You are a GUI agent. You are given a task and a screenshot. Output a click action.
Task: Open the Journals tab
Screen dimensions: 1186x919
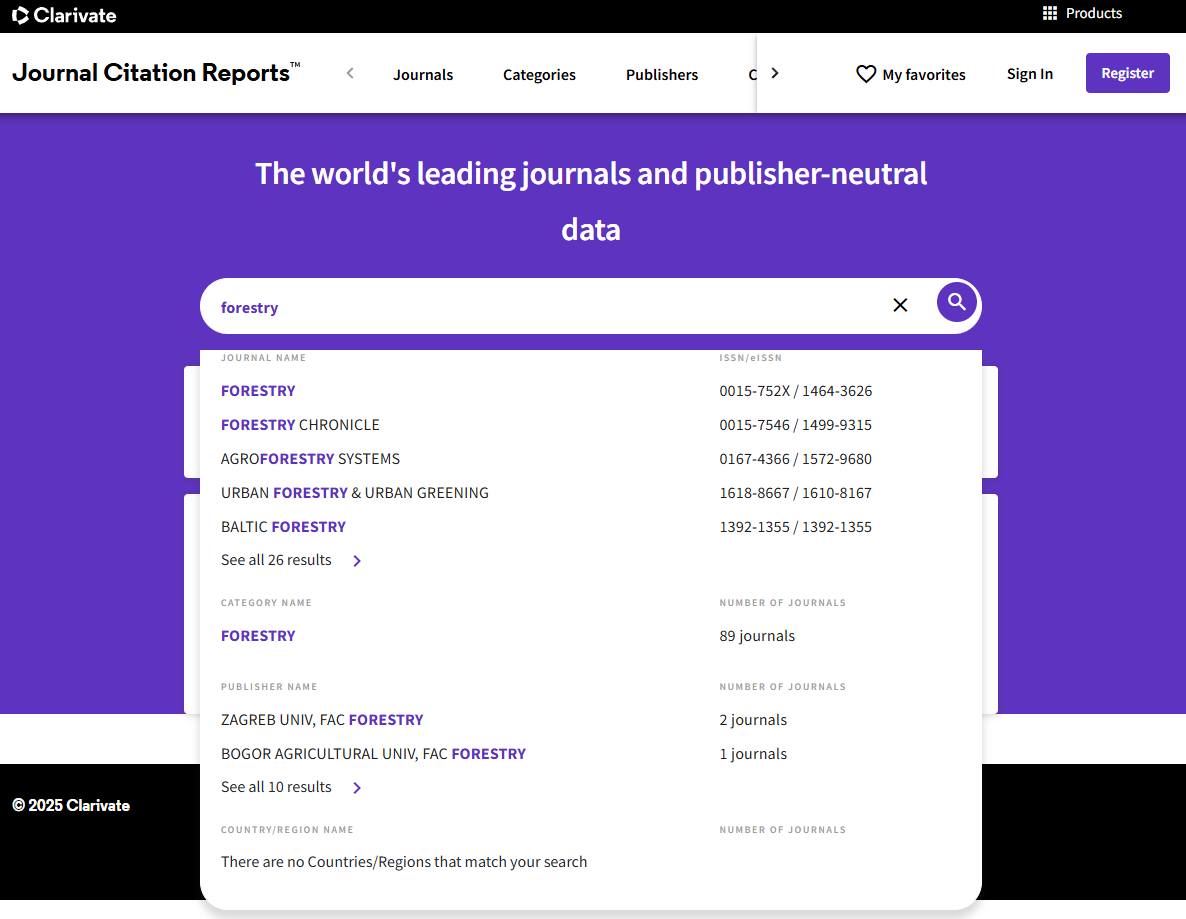tap(423, 74)
